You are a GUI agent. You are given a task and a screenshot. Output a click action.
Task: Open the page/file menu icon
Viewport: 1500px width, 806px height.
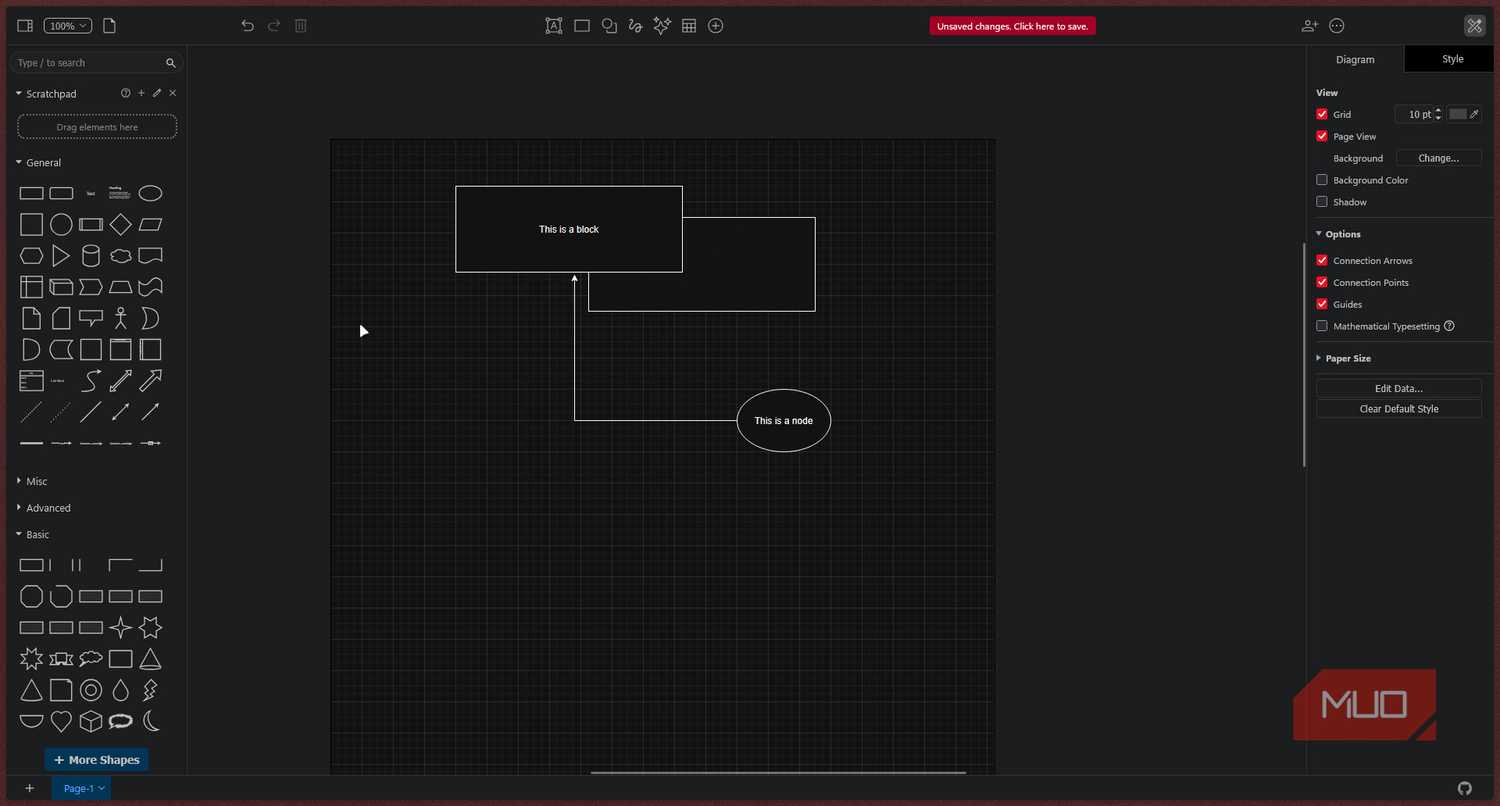[110, 26]
